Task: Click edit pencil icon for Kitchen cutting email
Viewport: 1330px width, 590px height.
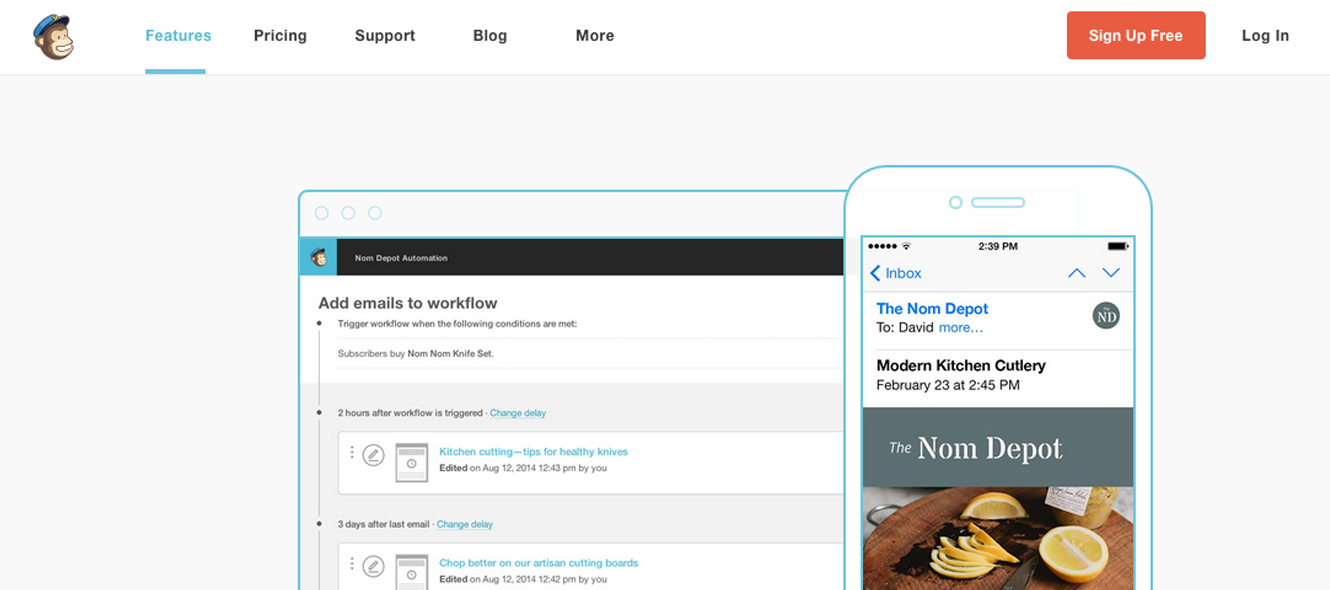Action: [373, 455]
